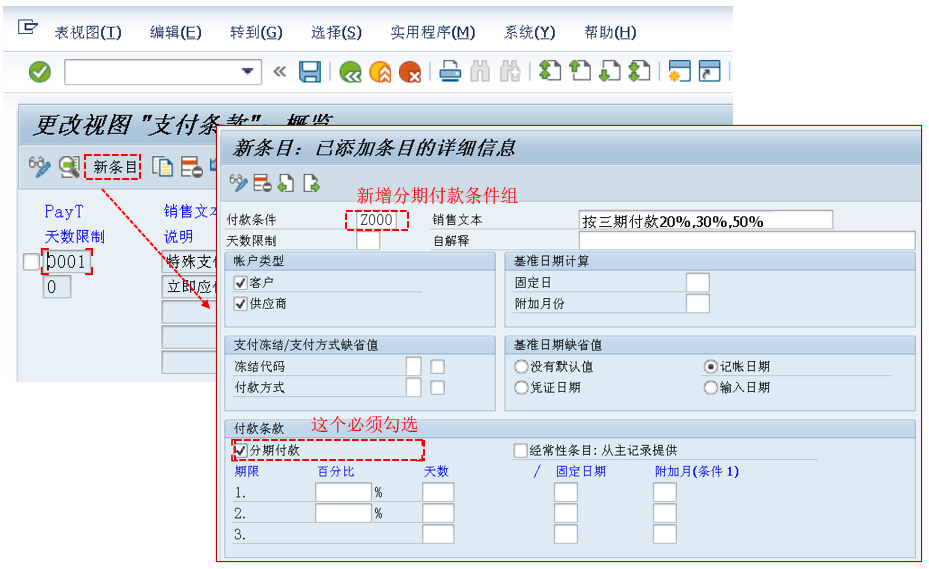Select the 没有默认值 radio button
Viewport: 929px width, 569px height.
pyautogui.click(x=521, y=367)
